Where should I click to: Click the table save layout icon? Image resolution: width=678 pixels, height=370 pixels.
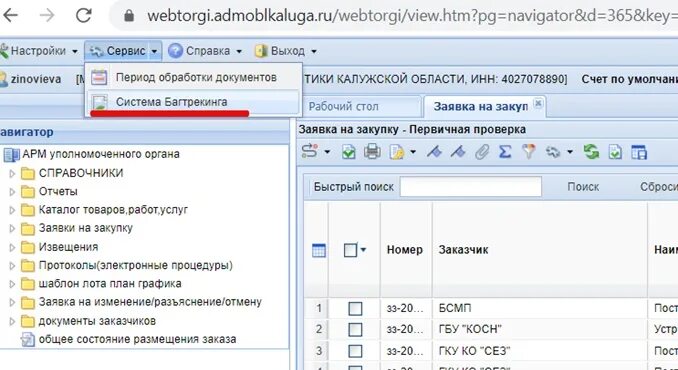pyautogui.click(x=639, y=152)
